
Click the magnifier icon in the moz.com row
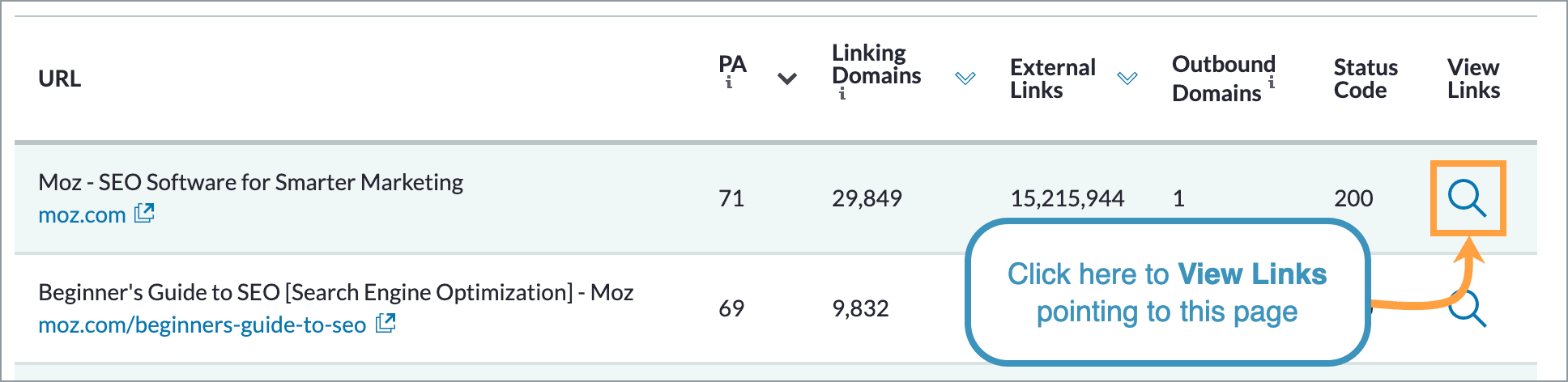click(1467, 198)
